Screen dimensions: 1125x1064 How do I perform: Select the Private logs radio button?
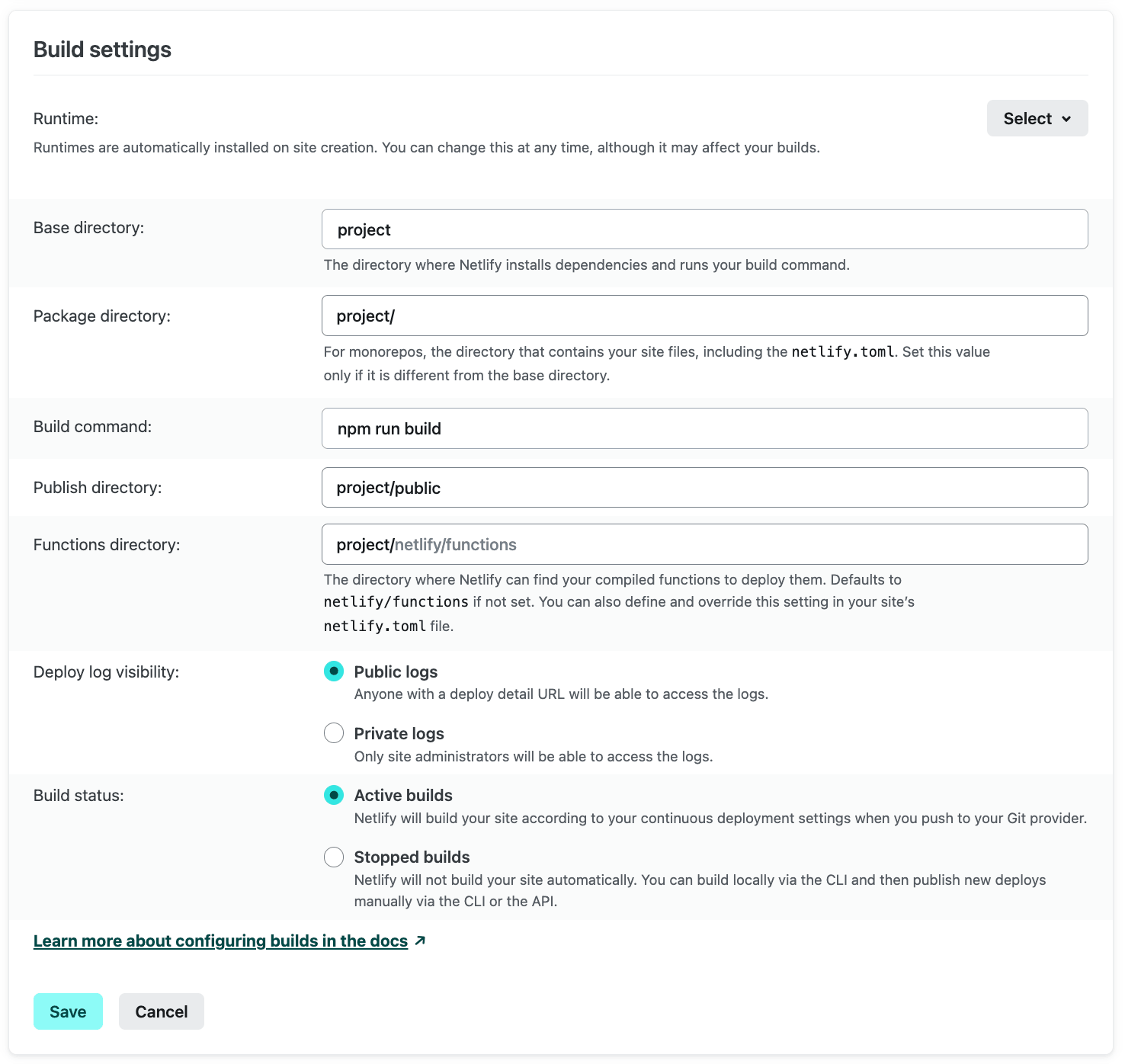click(x=334, y=733)
